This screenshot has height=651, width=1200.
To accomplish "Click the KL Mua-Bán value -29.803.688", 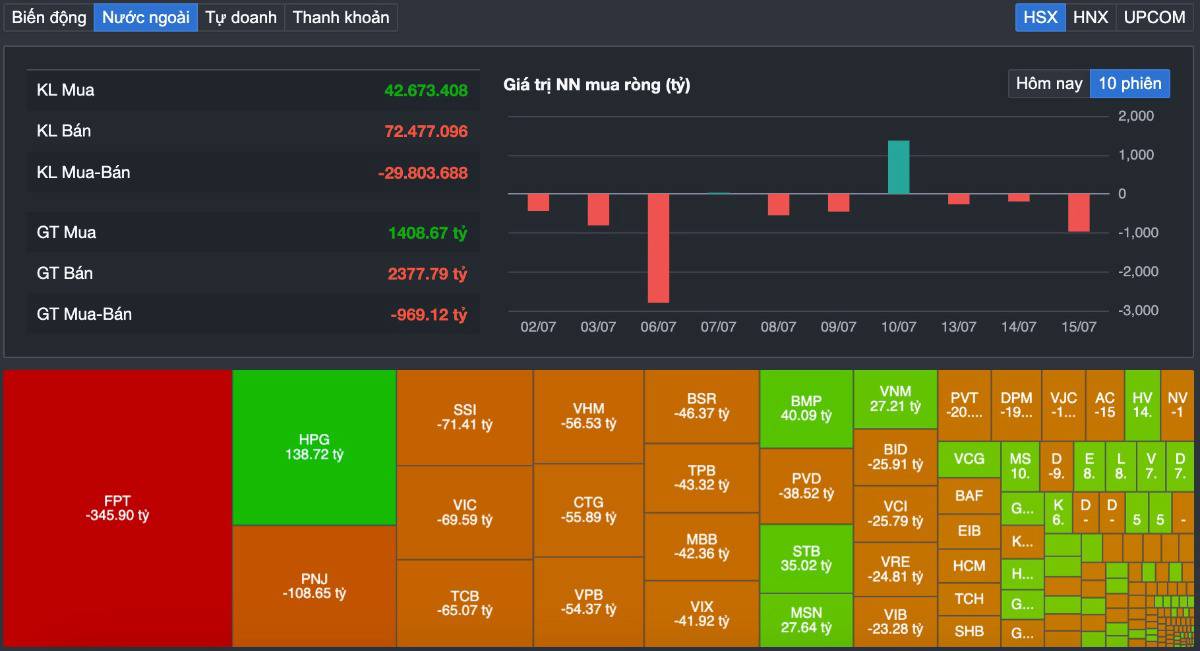I will pos(423,172).
